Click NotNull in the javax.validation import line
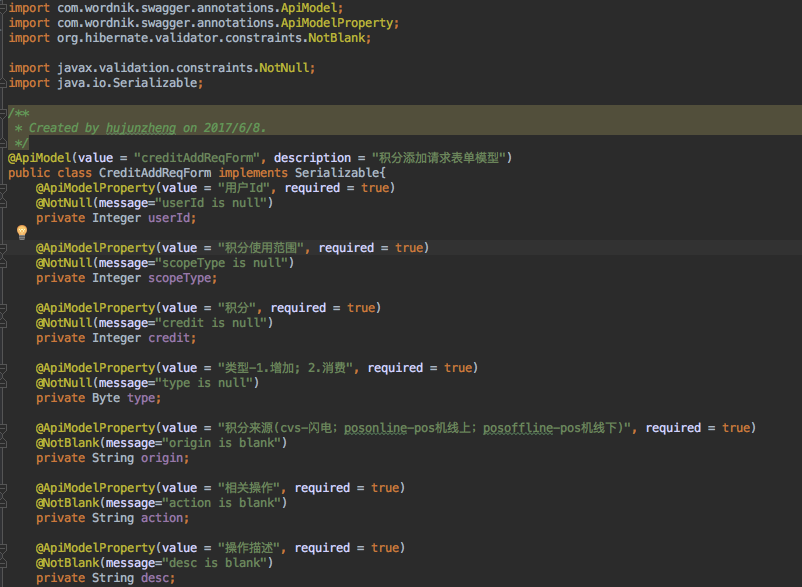This screenshot has height=587, width=802. pyautogui.click(x=284, y=68)
